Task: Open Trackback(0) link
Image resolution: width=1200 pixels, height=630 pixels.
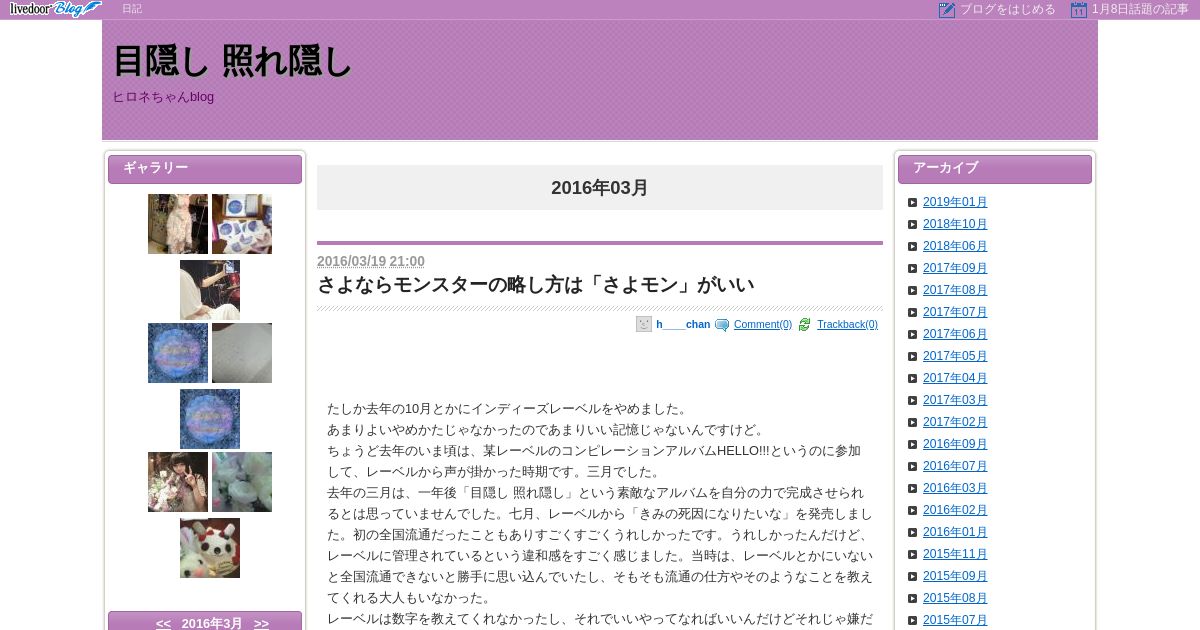Action: pyautogui.click(x=847, y=324)
